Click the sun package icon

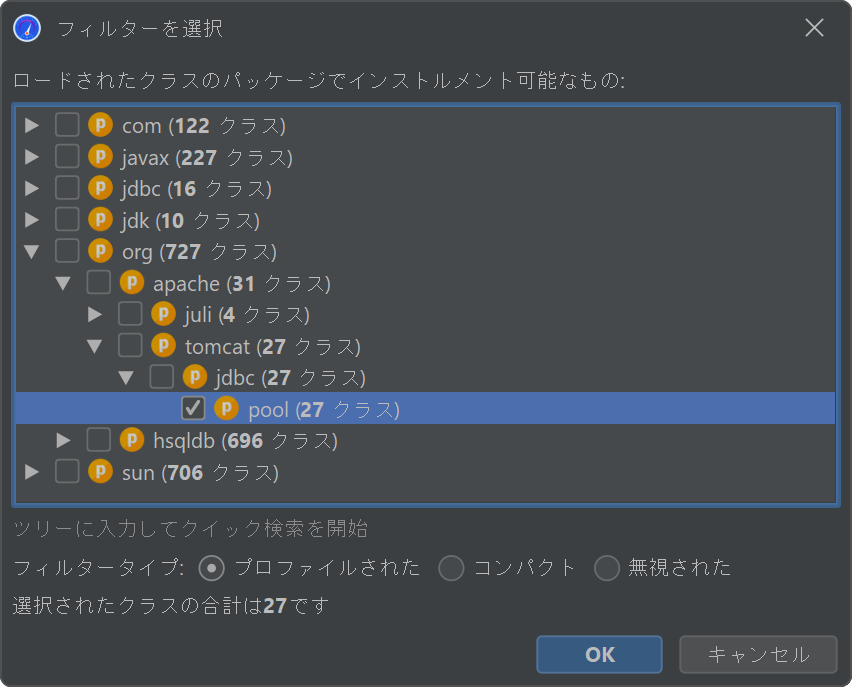[101, 471]
